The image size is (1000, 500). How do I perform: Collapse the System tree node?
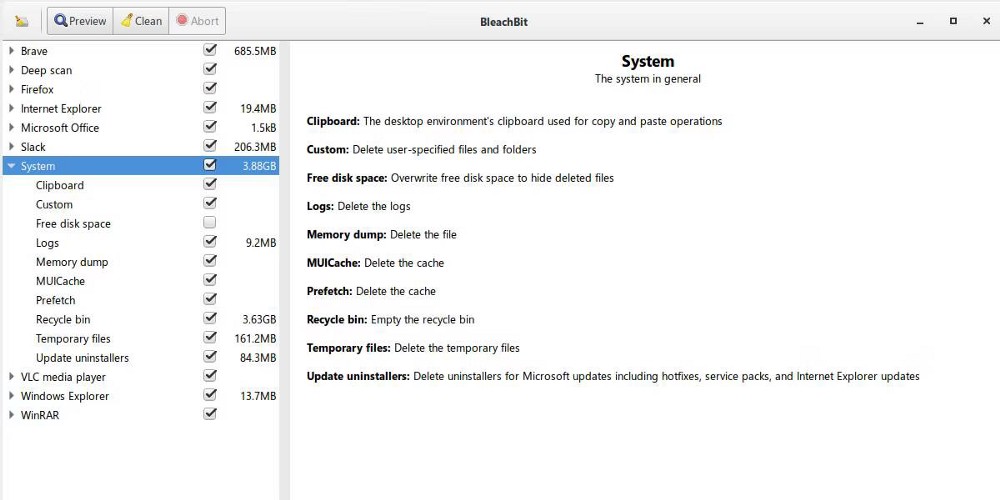(11, 166)
